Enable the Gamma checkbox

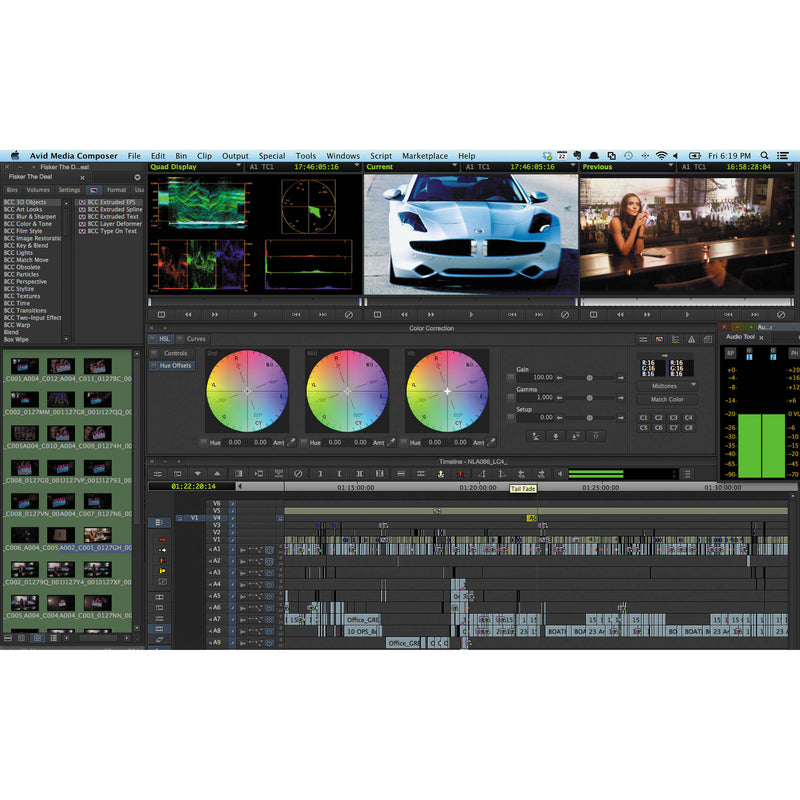coord(511,397)
